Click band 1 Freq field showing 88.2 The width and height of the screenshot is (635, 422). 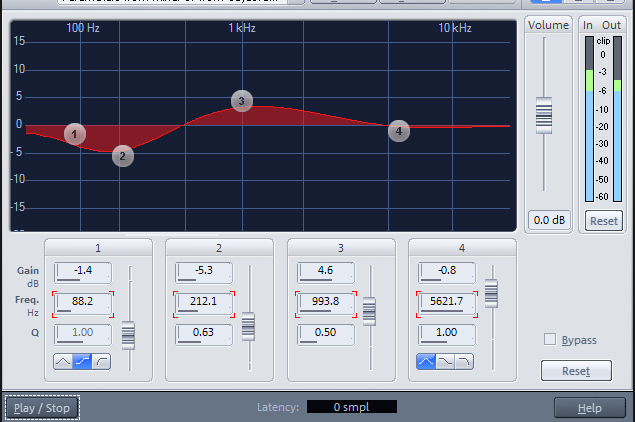click(x=83, y=303)
